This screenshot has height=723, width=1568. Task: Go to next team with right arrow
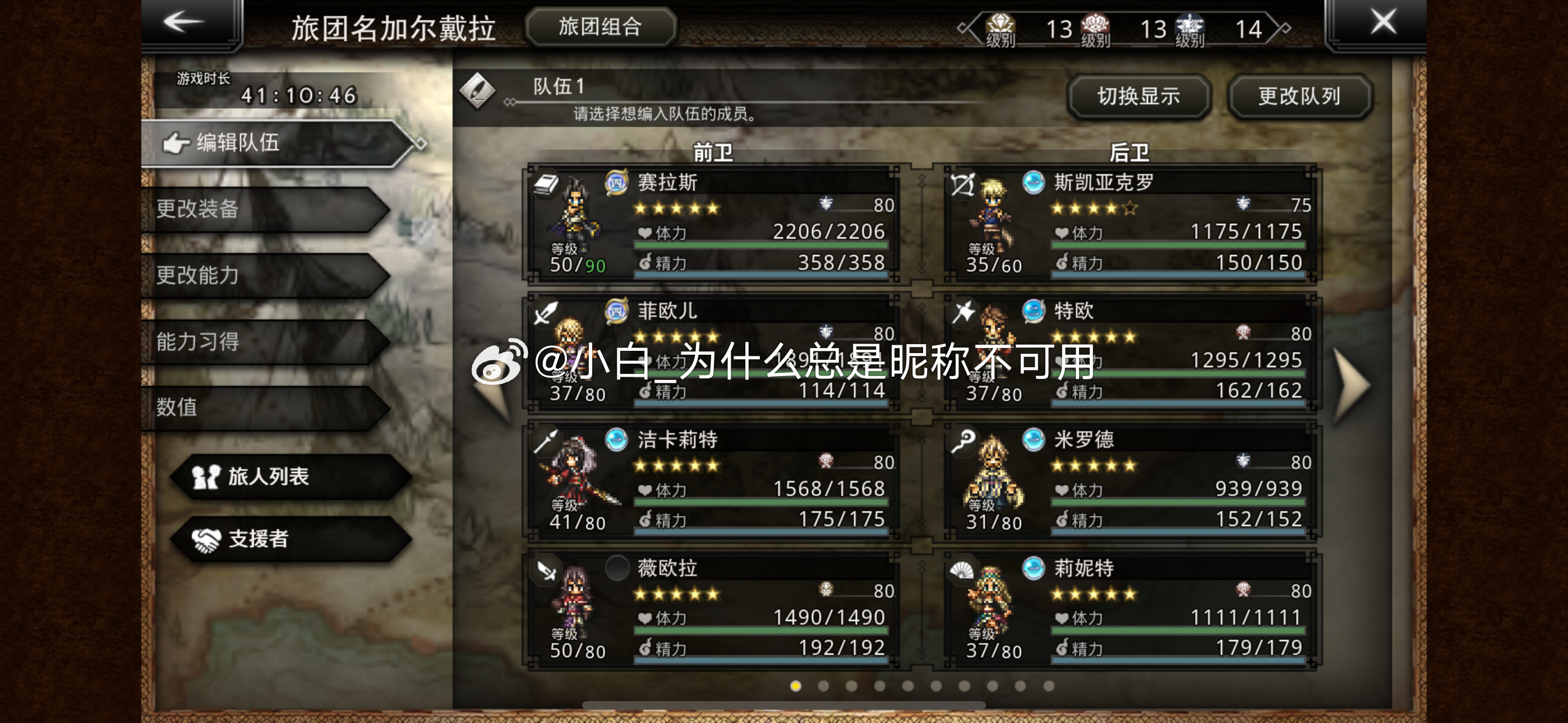click(x=1352, y=384)
